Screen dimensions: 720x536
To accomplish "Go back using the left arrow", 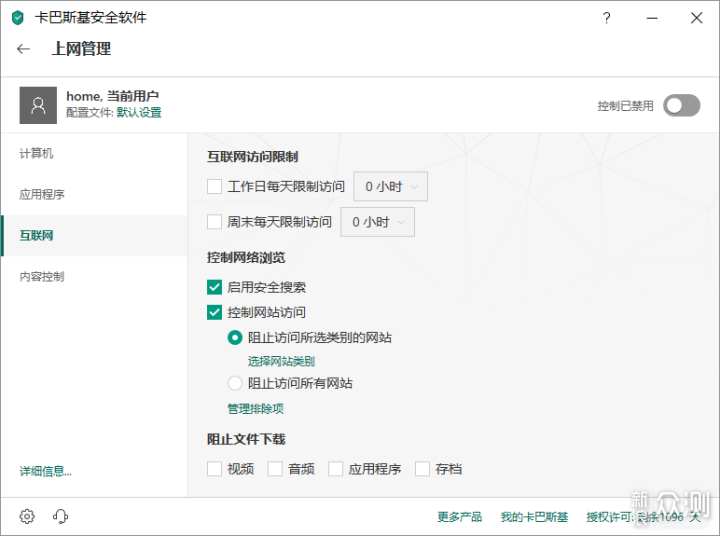I will pyautogui.click(x=23, y=49).
